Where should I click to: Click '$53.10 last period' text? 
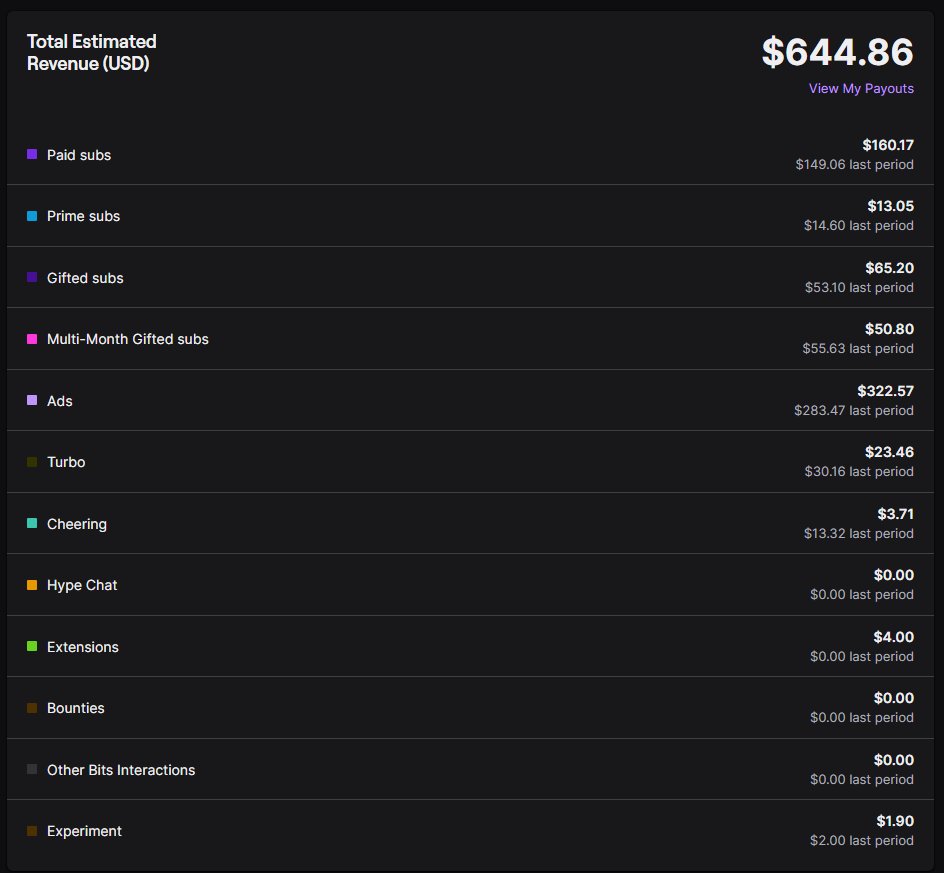coord(859,288)
